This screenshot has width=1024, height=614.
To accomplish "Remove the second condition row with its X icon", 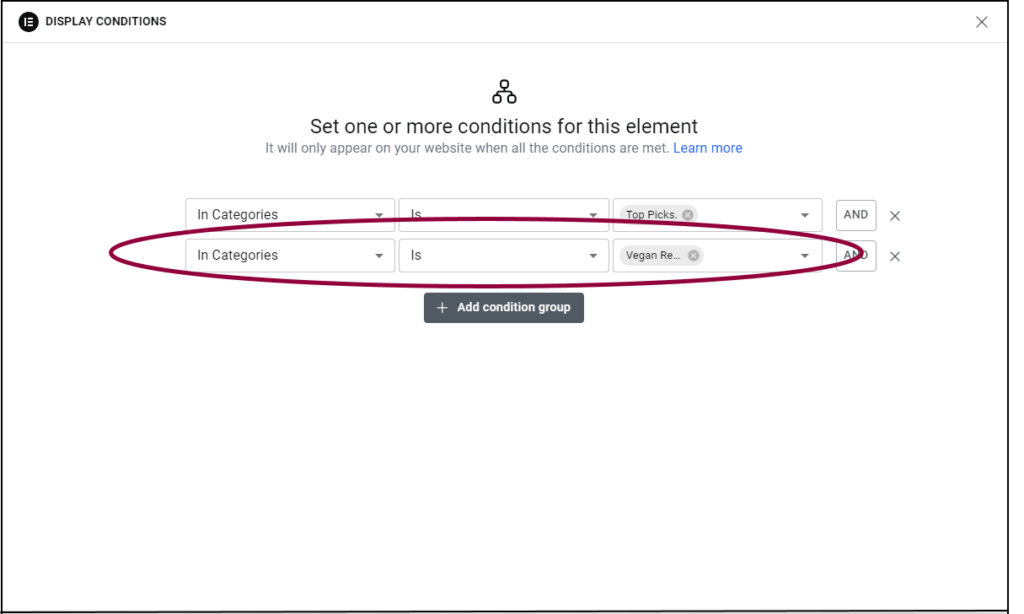I will pyautogui.click(x=895, y=256).
